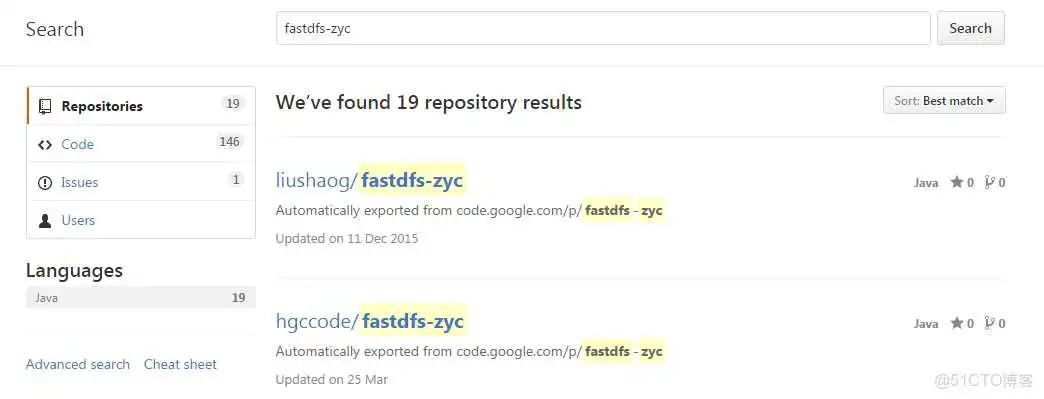Click the Users person icon
Image resolution: width=1044 pixels, height=399 pixels.
pyautogui.click(x=45, y=220)
